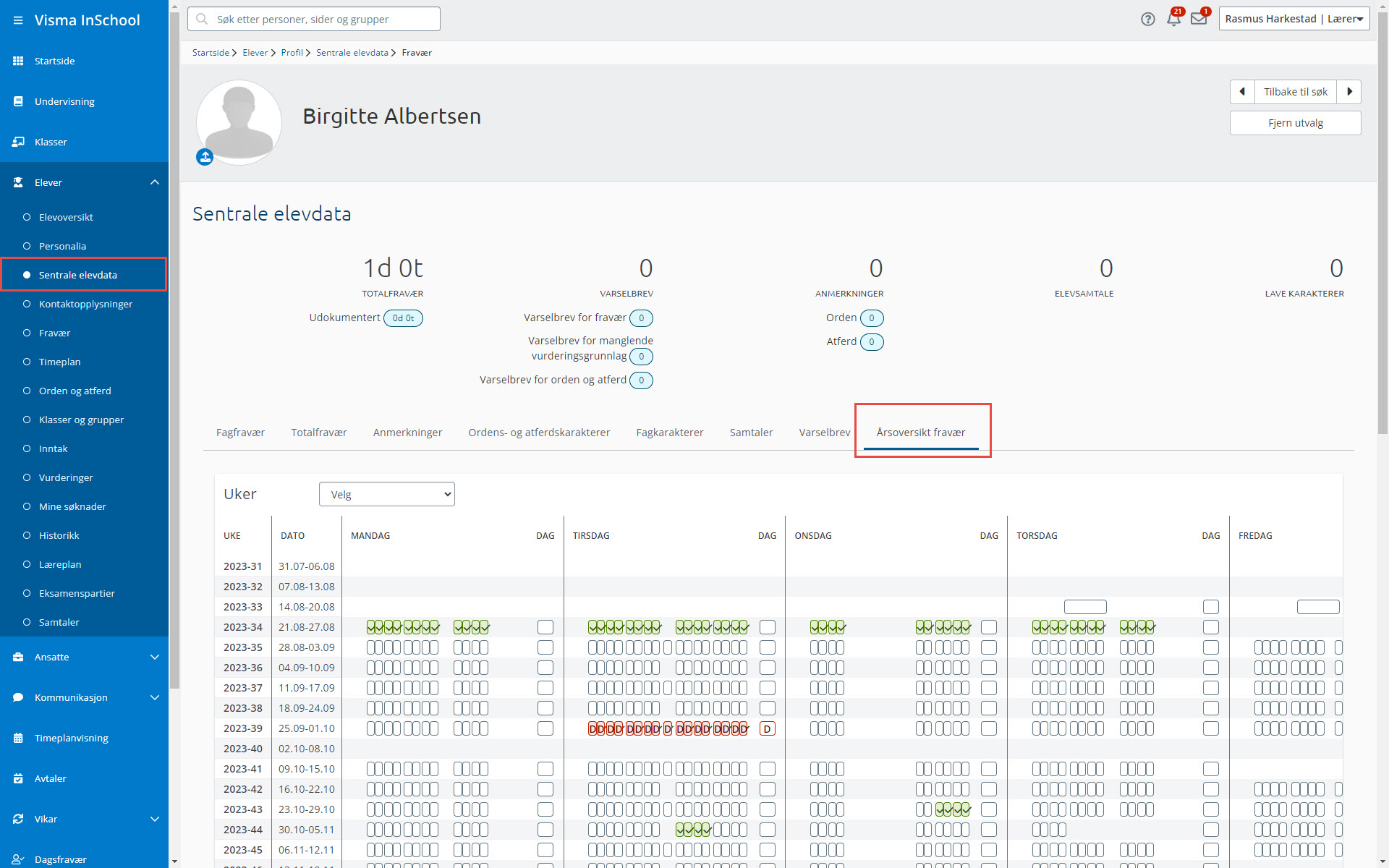1389x868 pixels.
Task: Switch to the Totalfravær tab
Action: [x=319, y=433]
